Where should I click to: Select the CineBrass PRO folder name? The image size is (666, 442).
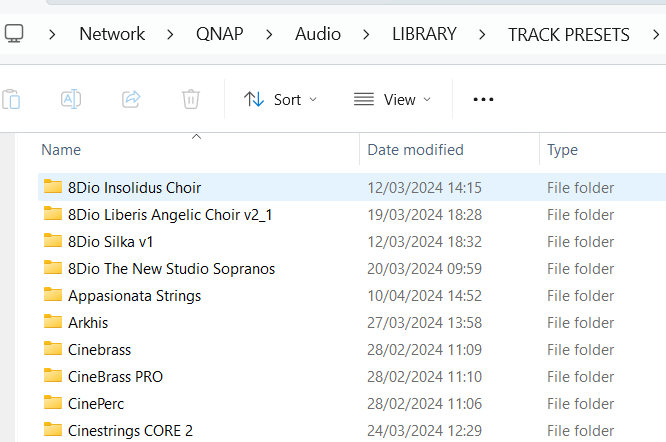115,377
